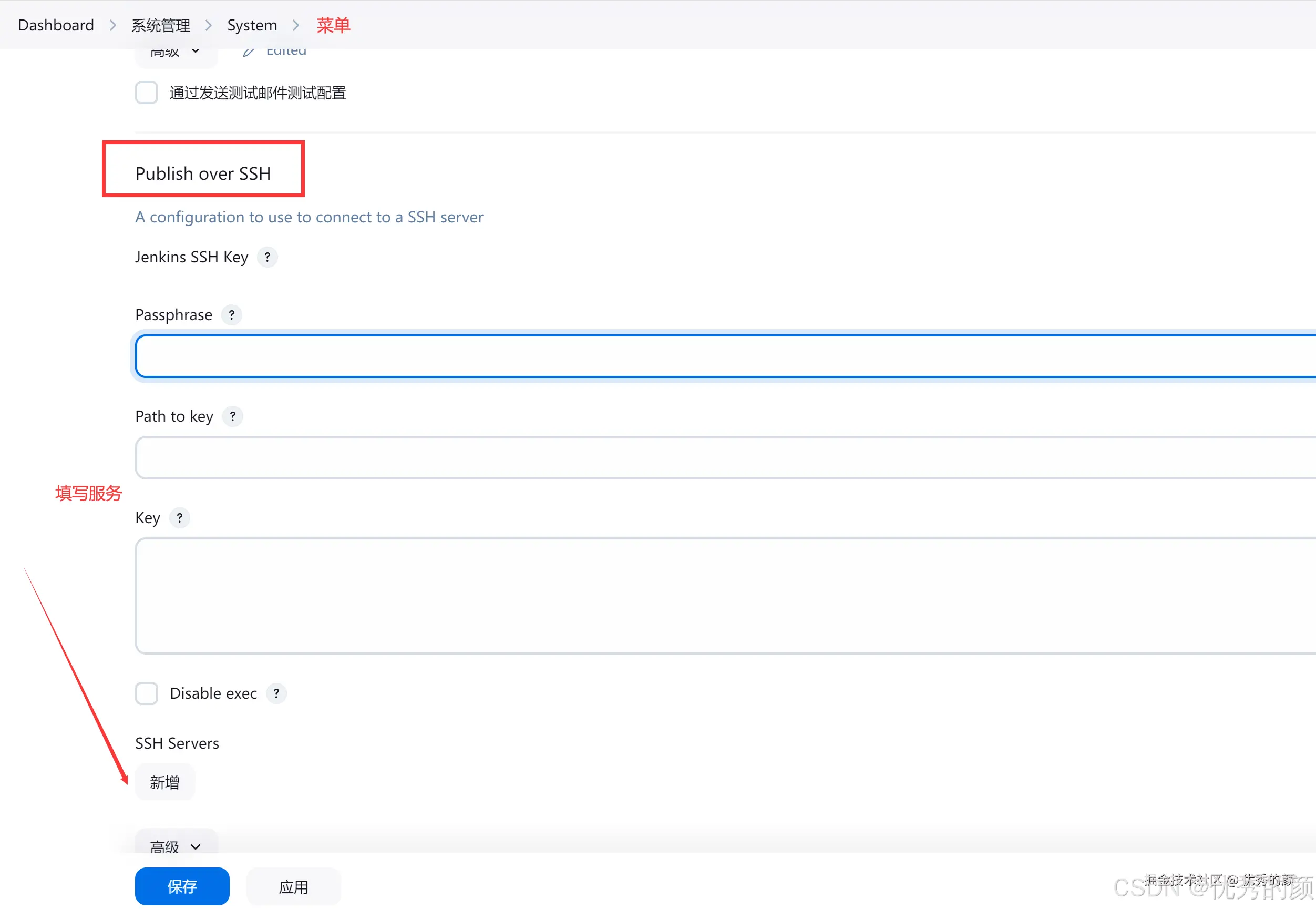1316x909 pixels.
Task: Open 系统管理 breadcrumb item
Action: (x=160, y=25)
